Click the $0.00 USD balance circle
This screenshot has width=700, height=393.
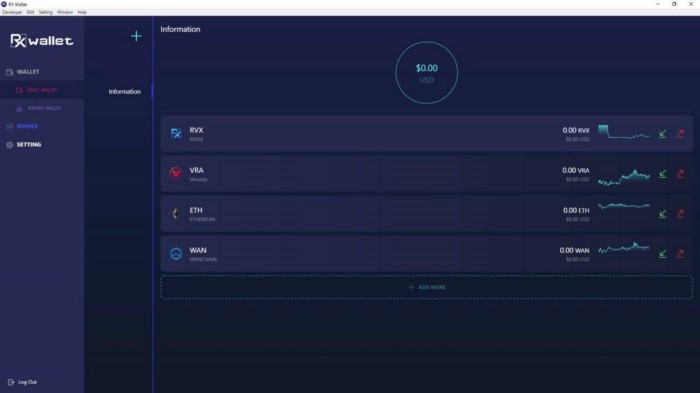[426, 73]
